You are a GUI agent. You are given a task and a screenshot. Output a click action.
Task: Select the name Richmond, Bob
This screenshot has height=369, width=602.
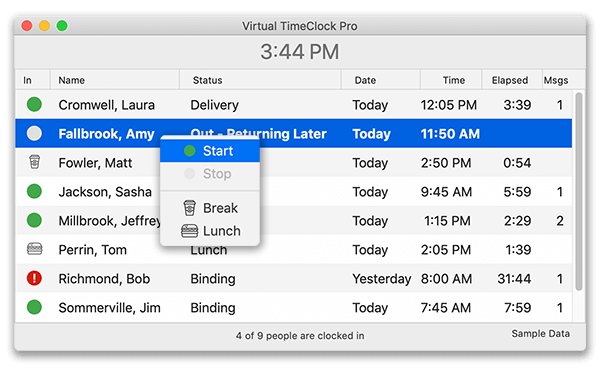[104, 278]
